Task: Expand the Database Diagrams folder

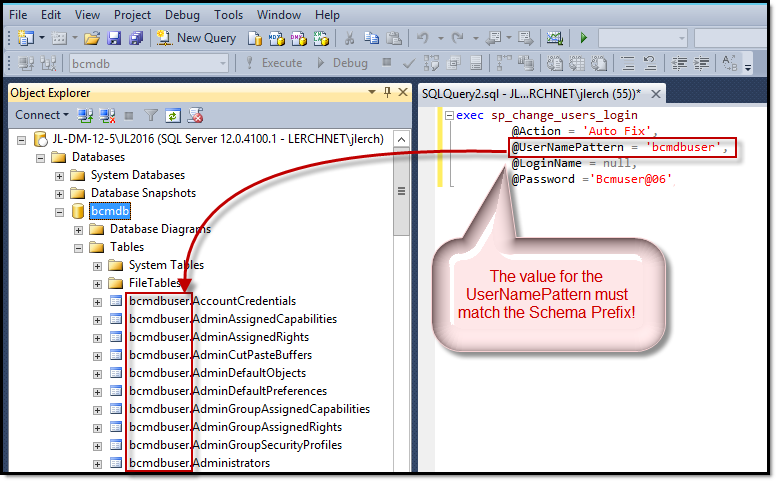Action: [x=79, y=230]
